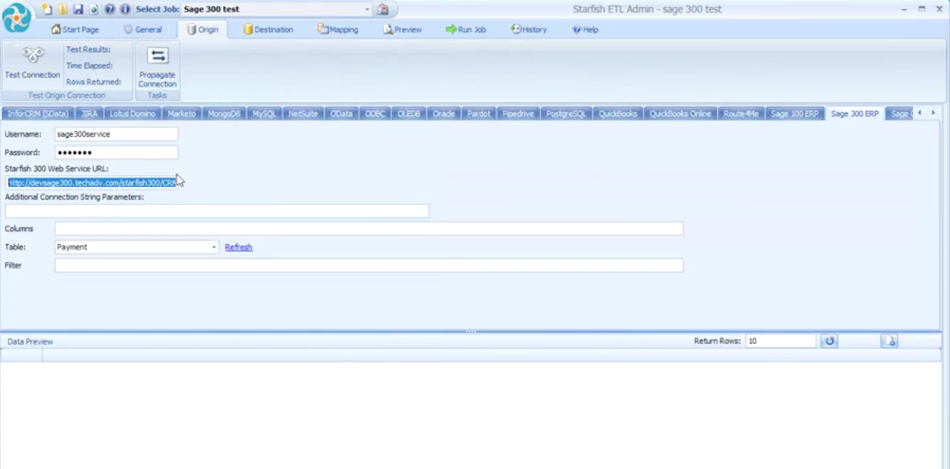Click the Starfish 300 Web Service URL field
950x469 pixels.
point(91,182)
